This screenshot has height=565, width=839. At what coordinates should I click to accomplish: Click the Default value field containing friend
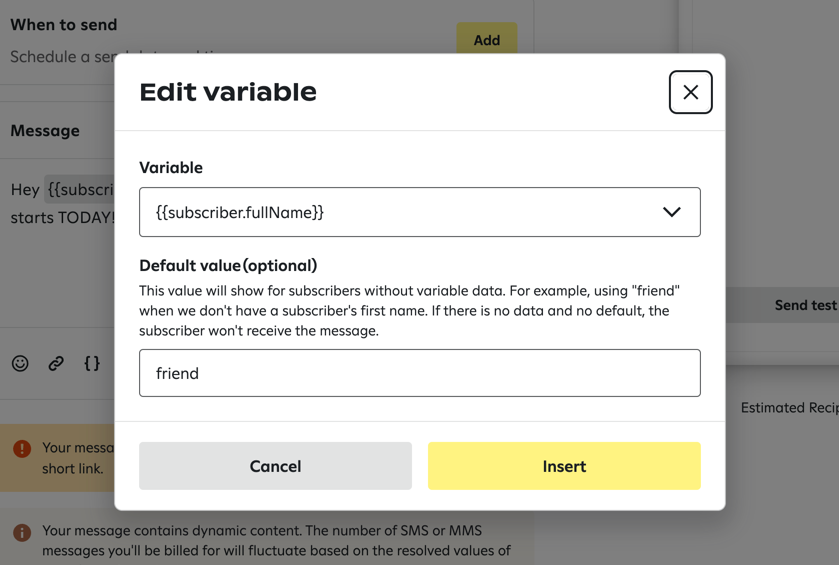(x=419, y=373)
